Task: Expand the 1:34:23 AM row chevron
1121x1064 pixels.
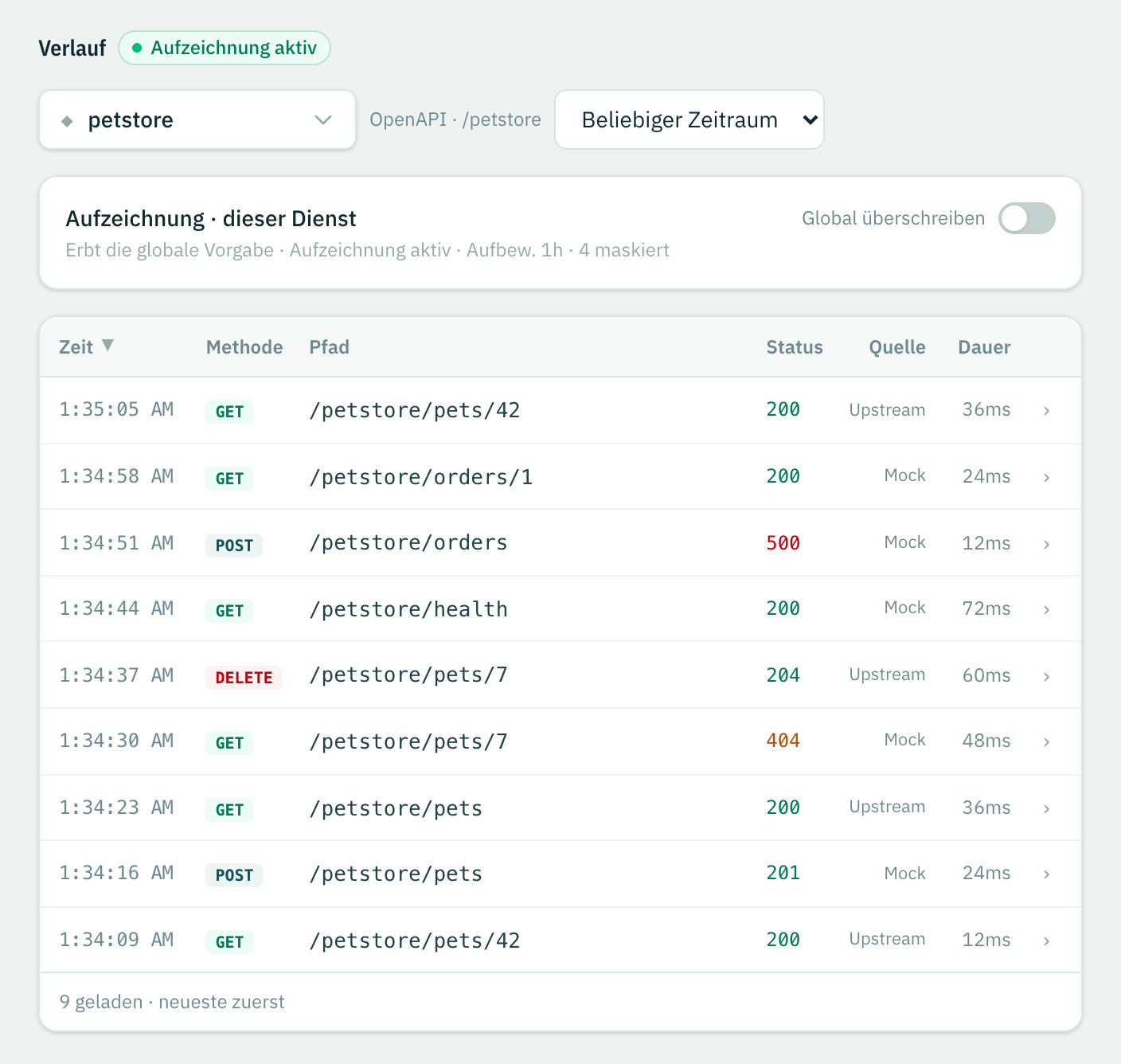Action: coord(1046,809)
